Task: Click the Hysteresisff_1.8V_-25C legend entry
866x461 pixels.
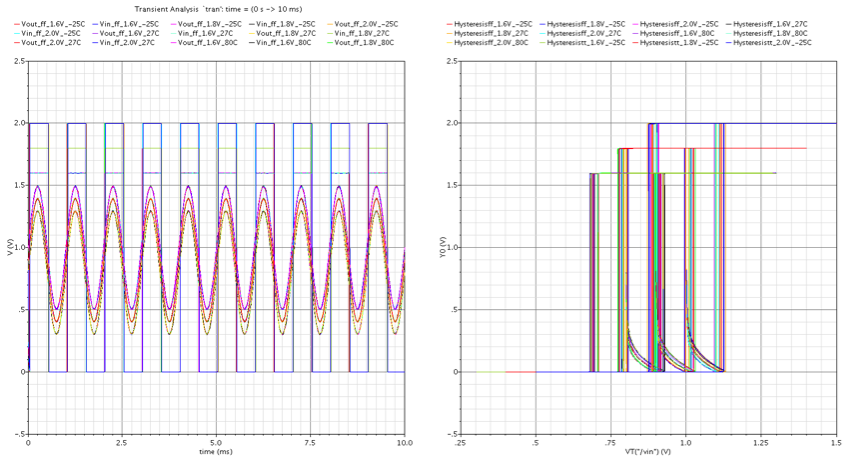Action: pos(586,22)
